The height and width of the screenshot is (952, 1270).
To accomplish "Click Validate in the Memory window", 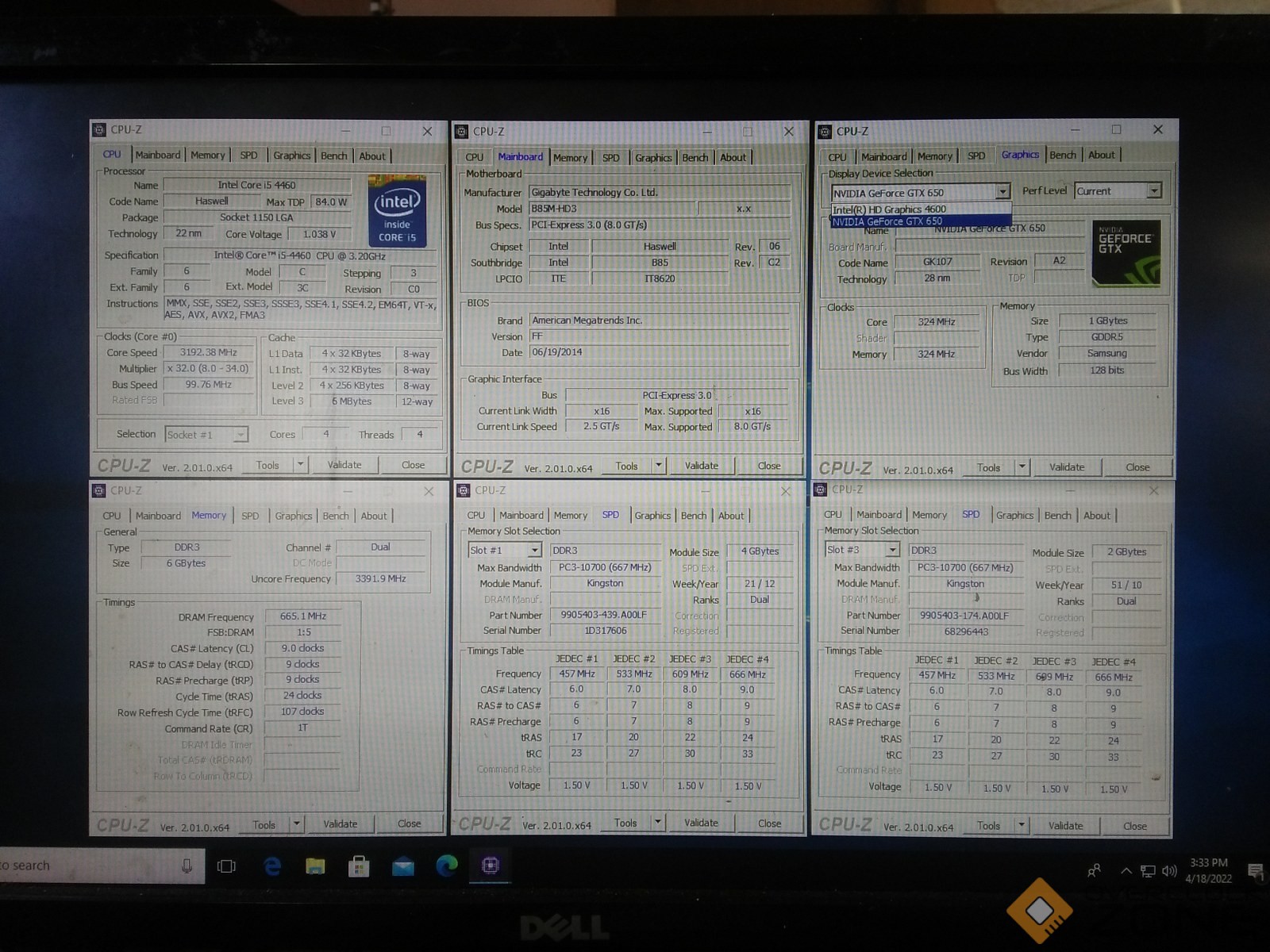I will click(x=341, y=824).
